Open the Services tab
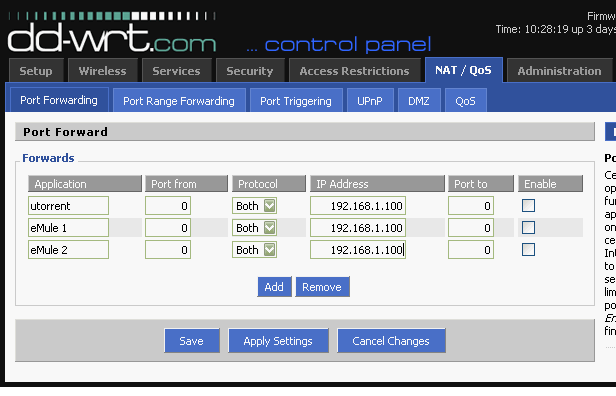Image resolution: width=616 pixels, height=396 pixels. tap(176, 71)
